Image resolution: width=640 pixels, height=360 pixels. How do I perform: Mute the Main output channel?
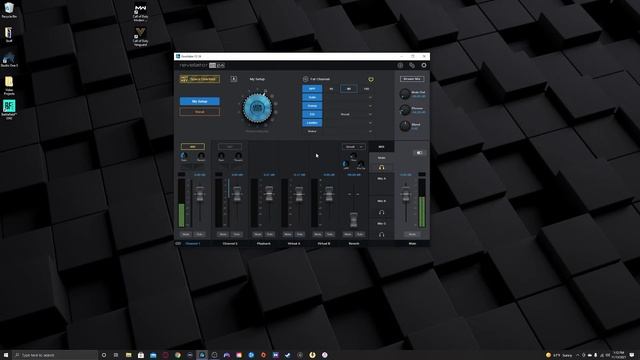click(x=412, y=234)
